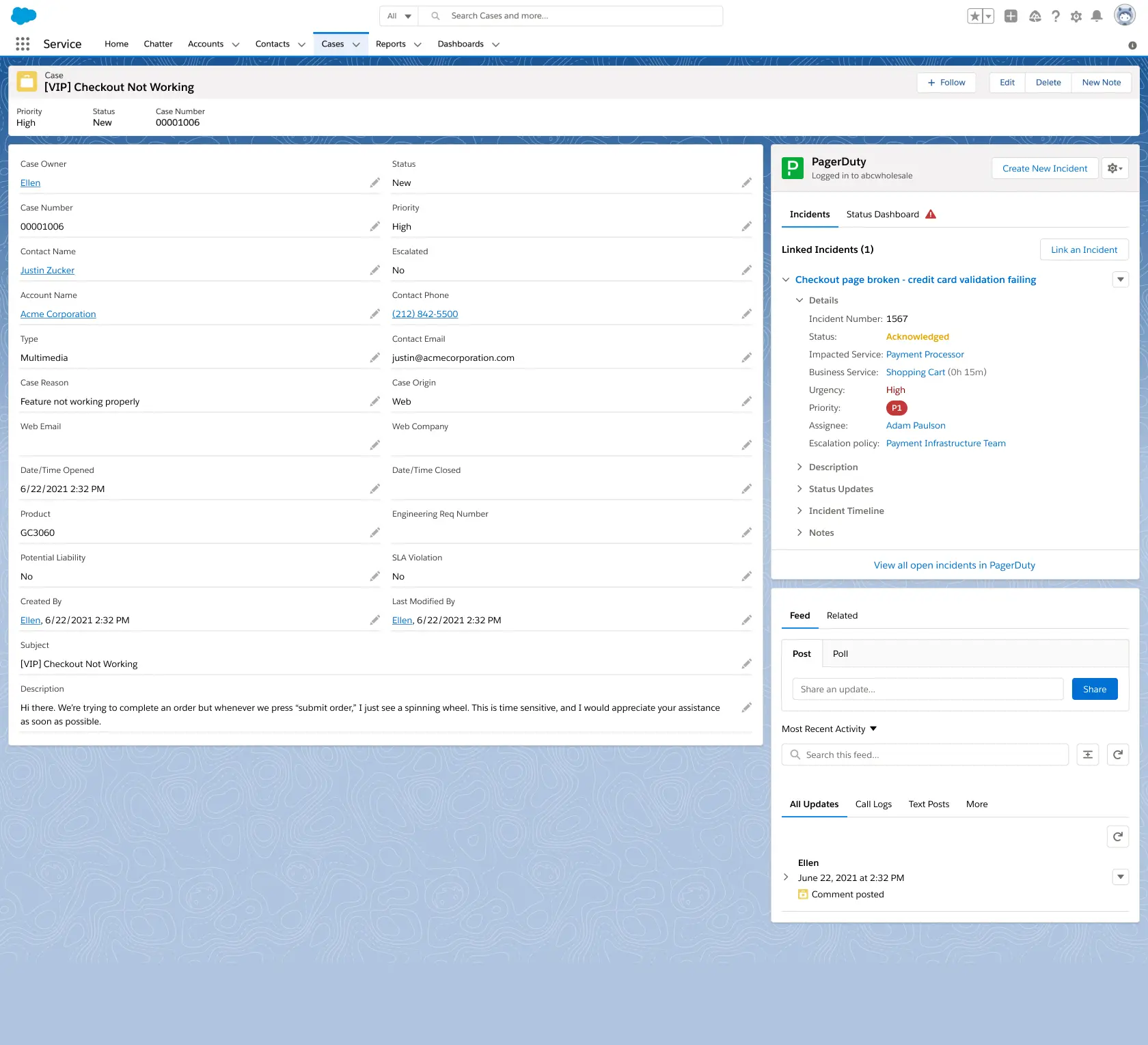Edit the Case Reason pencil icon
This screenshot has width=1148, height=1045.
pyautogui.click(x=374, y=401)
